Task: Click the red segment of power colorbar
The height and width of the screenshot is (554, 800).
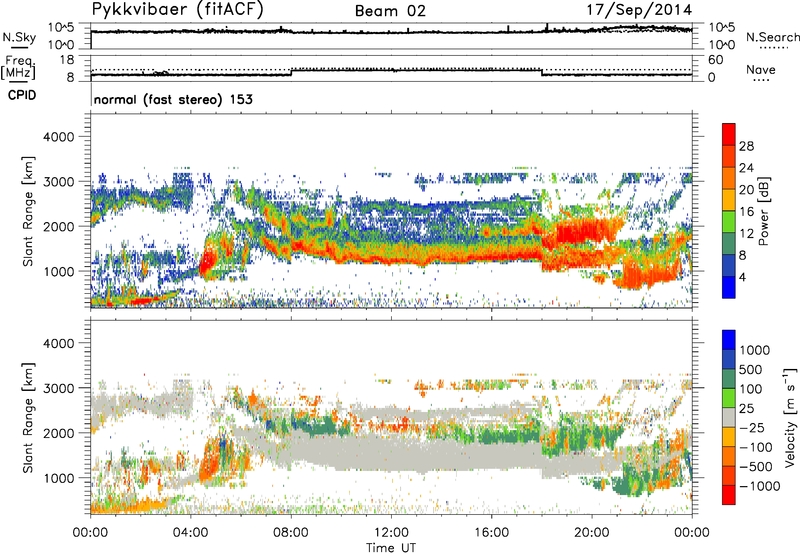Action: pyautogui.click(x=729, y=134)
